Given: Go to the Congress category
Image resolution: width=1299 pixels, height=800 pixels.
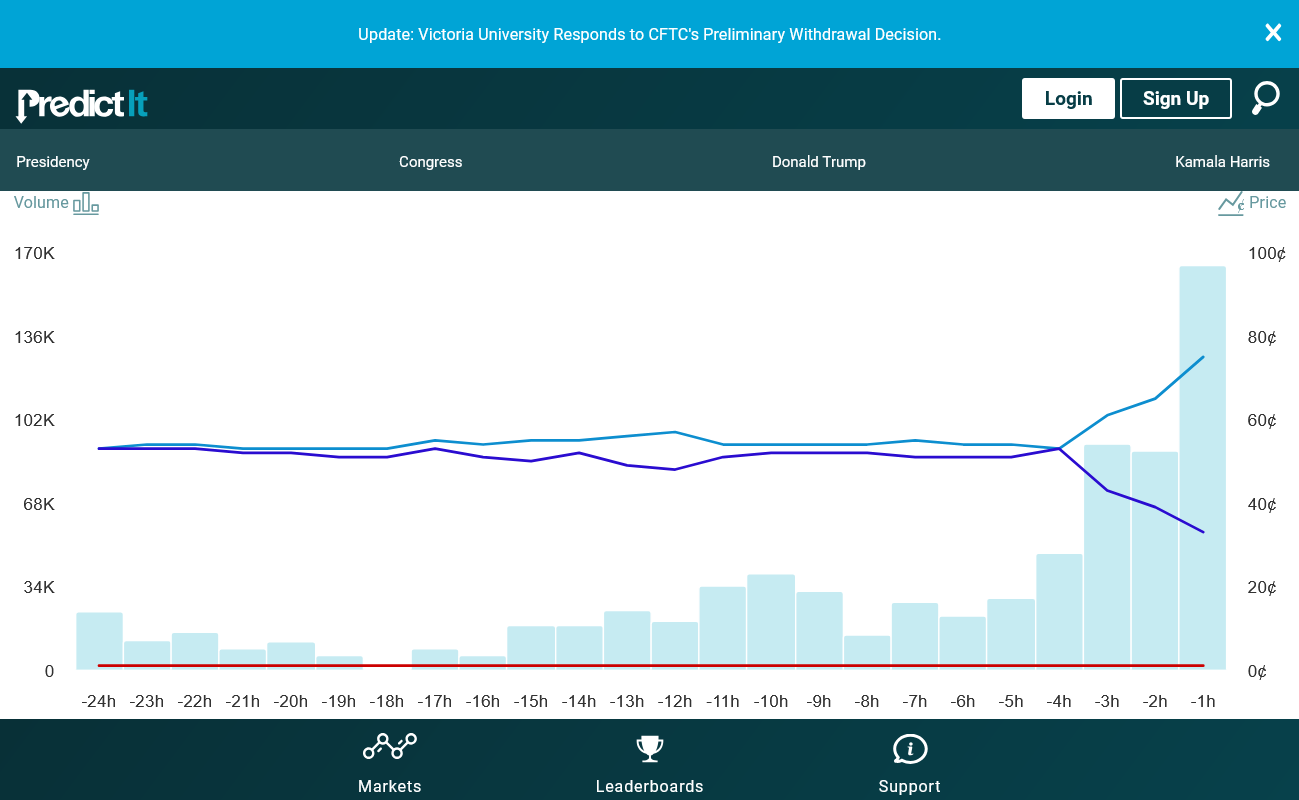Looking at the screenshot, I should click(431, 162).
